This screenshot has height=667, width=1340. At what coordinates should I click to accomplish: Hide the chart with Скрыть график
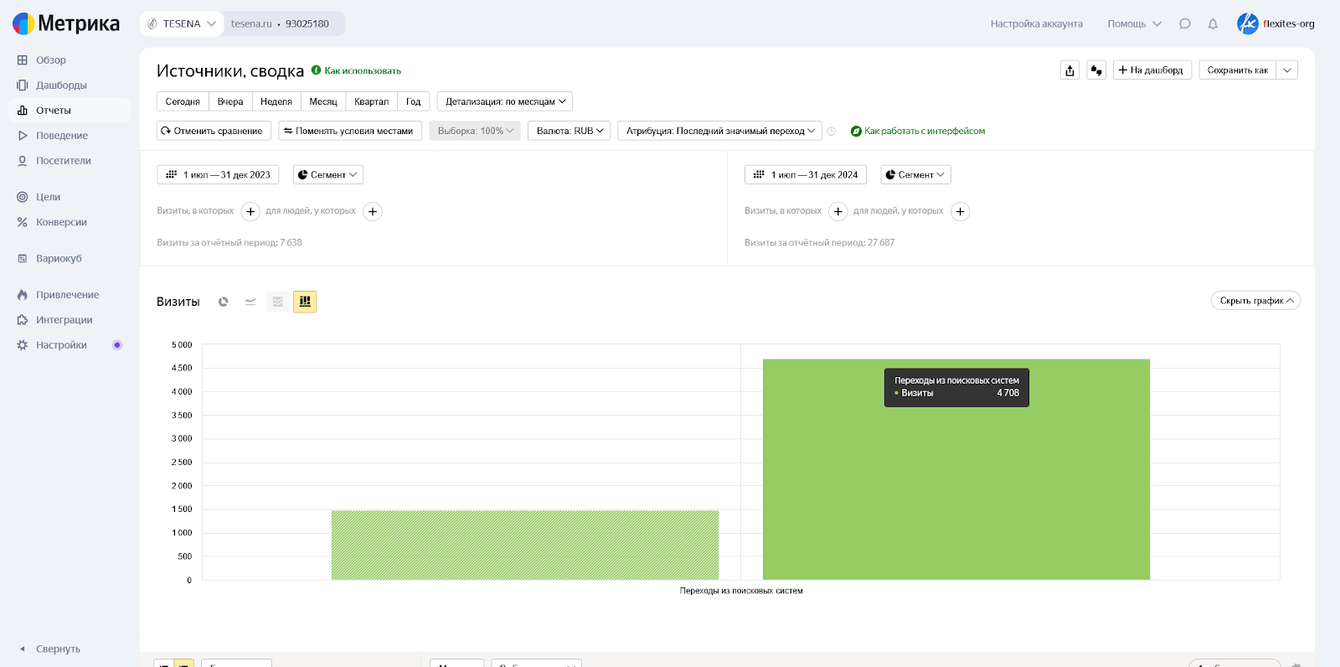[1255, 300]
